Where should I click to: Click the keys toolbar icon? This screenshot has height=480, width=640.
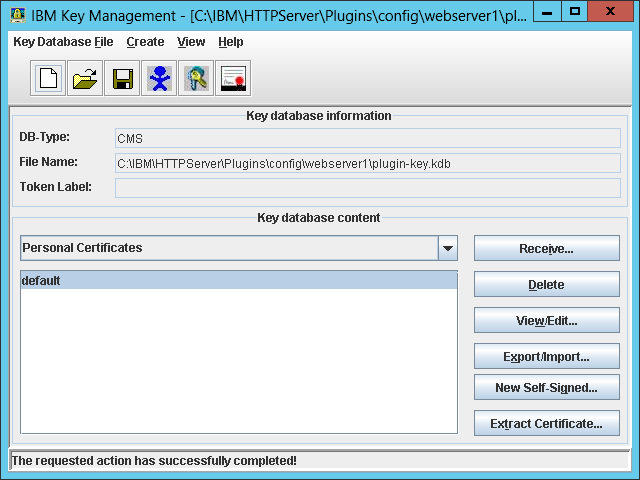(x=196, y=78)
